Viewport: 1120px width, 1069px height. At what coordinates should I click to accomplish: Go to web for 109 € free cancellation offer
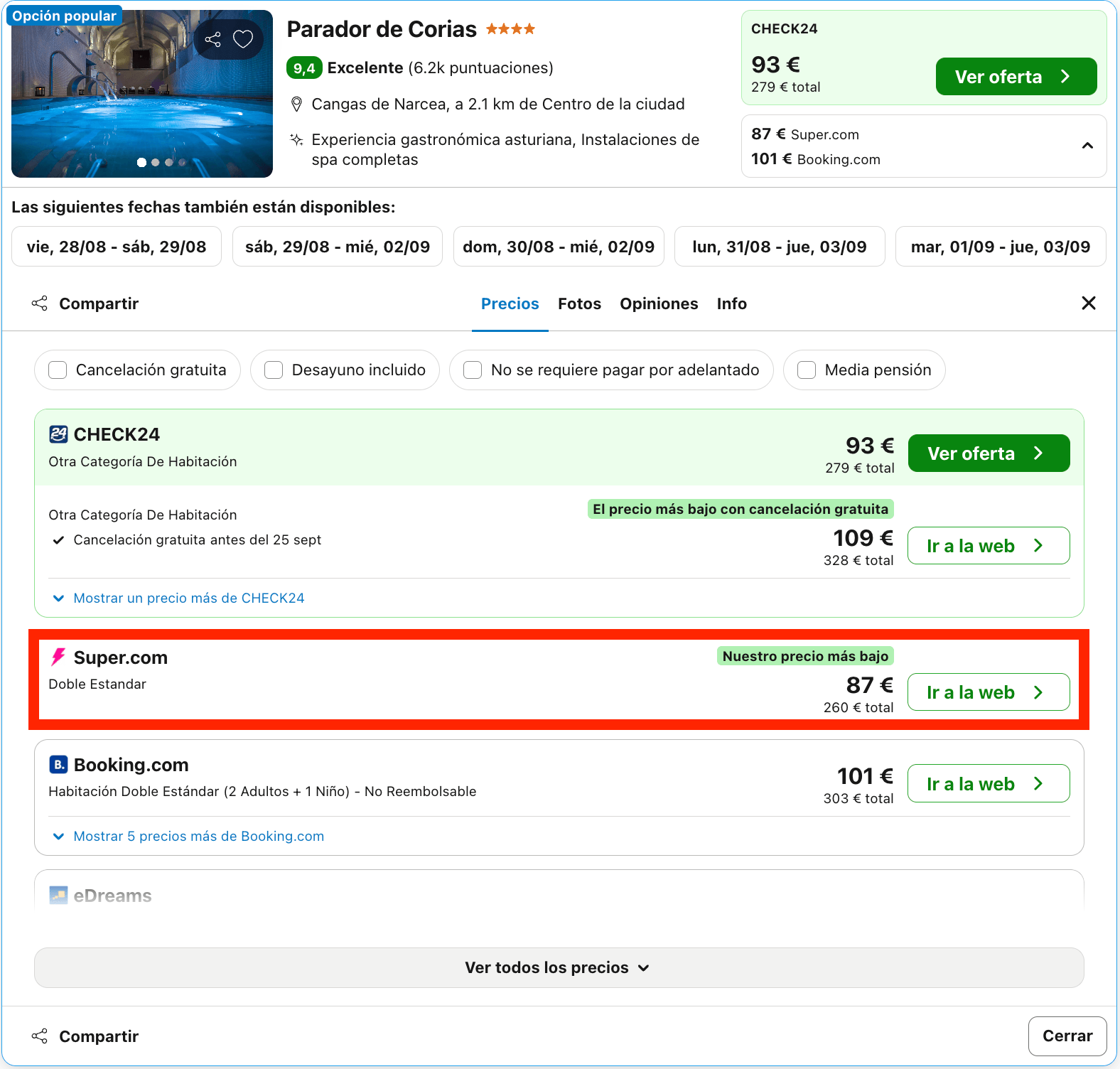point(989,545)
